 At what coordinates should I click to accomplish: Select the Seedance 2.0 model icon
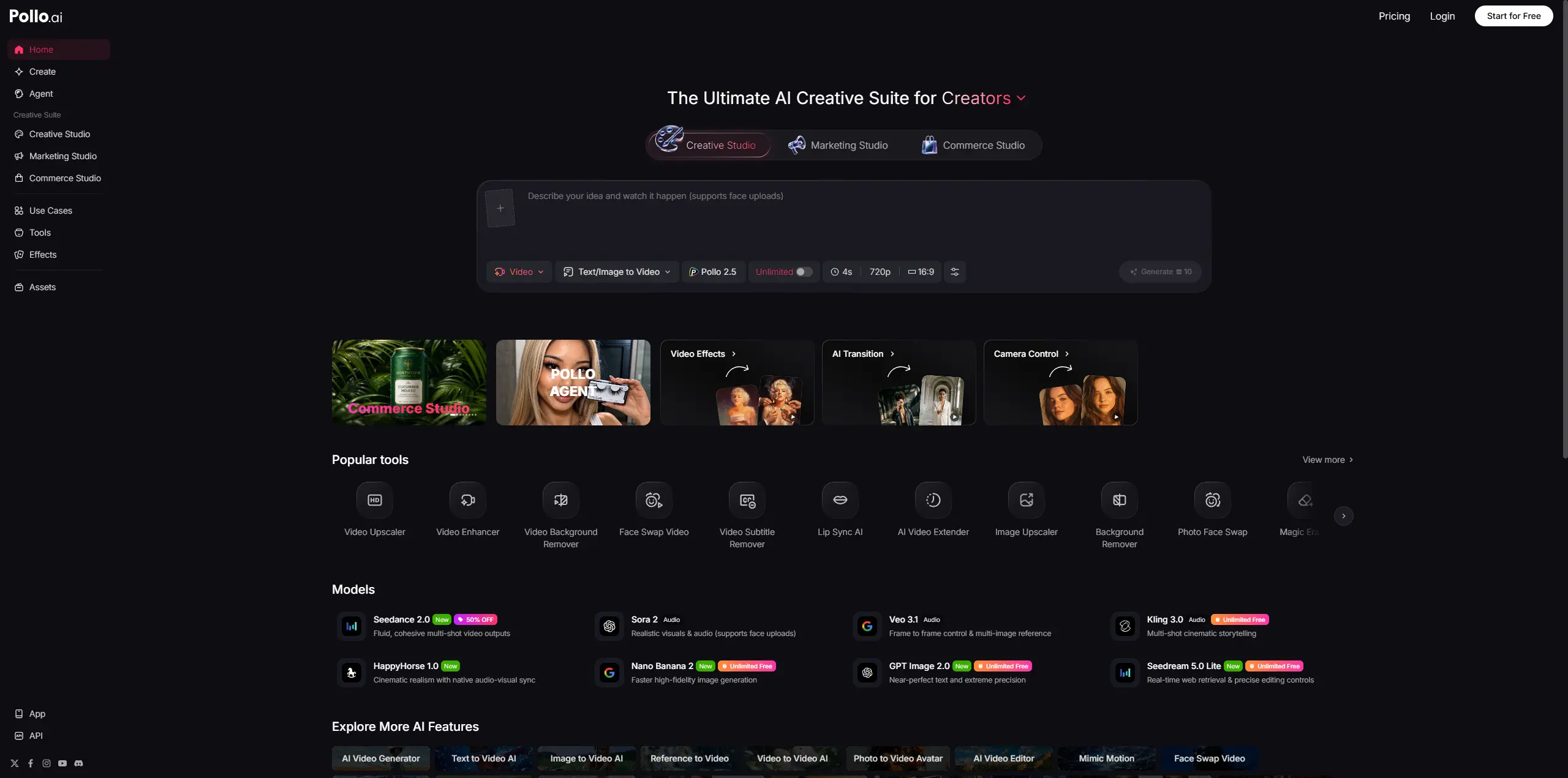click(x=352, y=626)
